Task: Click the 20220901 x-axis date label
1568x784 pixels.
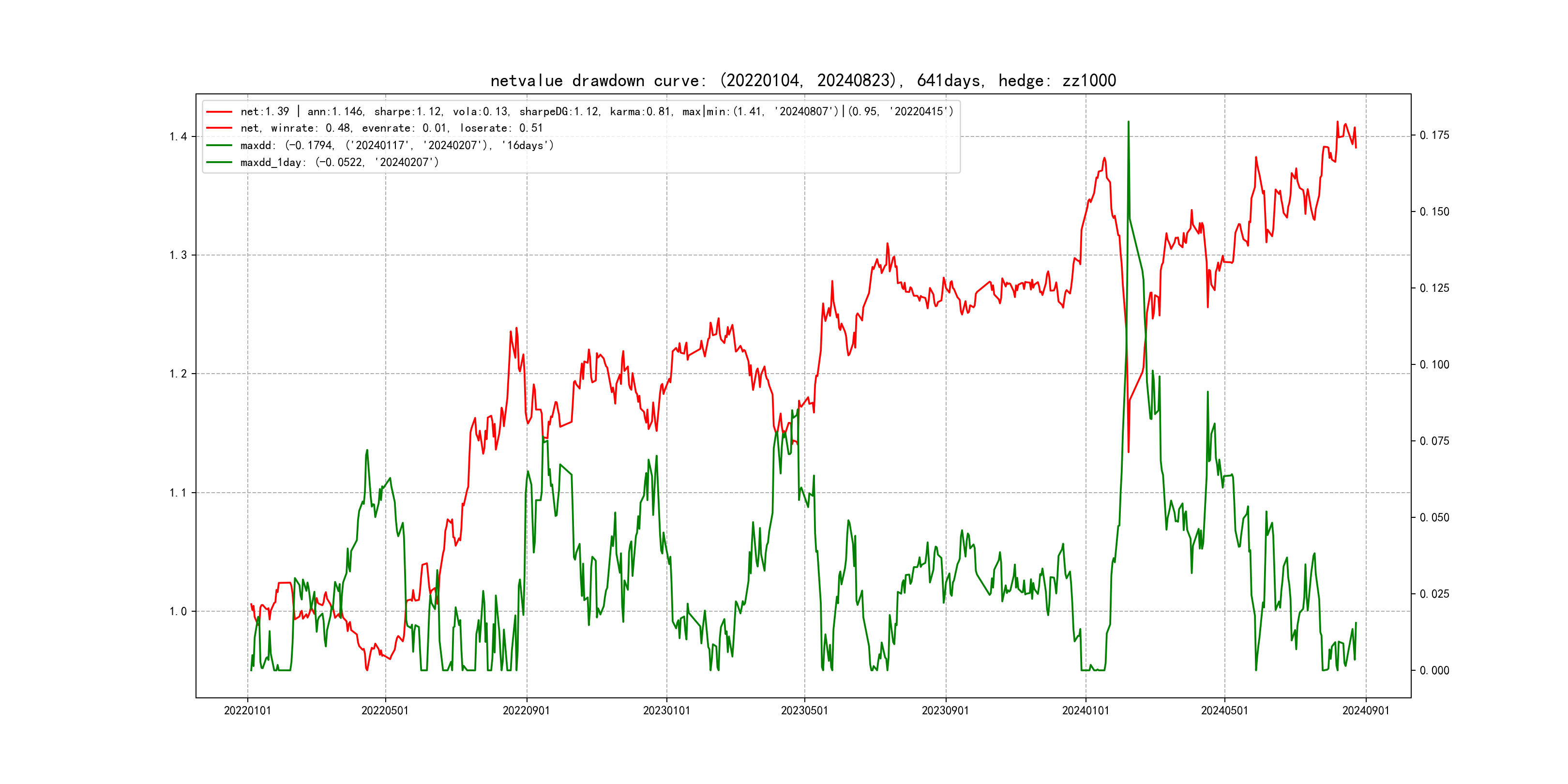Action: [x=526, y=710]
